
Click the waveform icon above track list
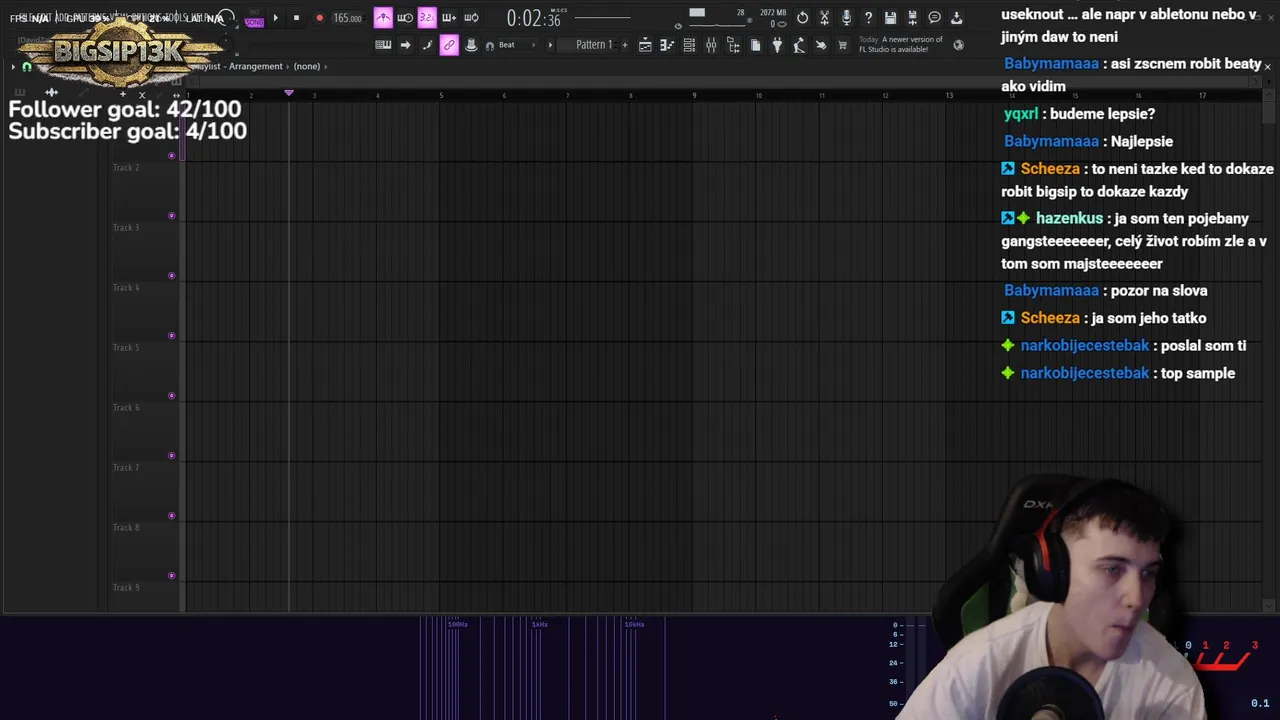coord(51,92)
